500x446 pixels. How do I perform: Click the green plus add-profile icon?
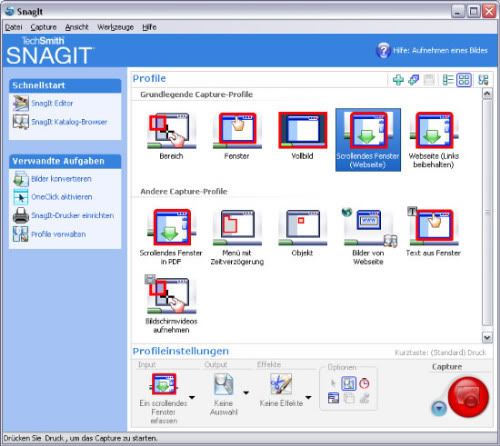398,80
